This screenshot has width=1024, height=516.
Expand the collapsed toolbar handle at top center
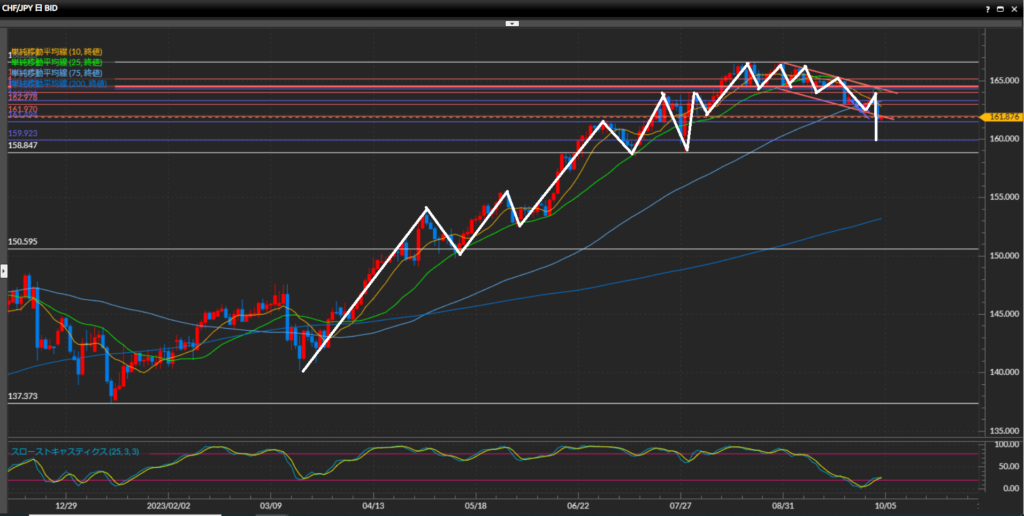511,21
